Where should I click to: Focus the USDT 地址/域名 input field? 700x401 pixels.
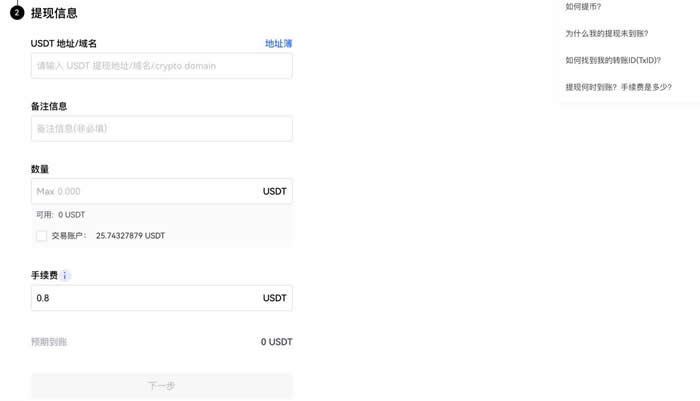pyautogui.click(x=162, y=66)
